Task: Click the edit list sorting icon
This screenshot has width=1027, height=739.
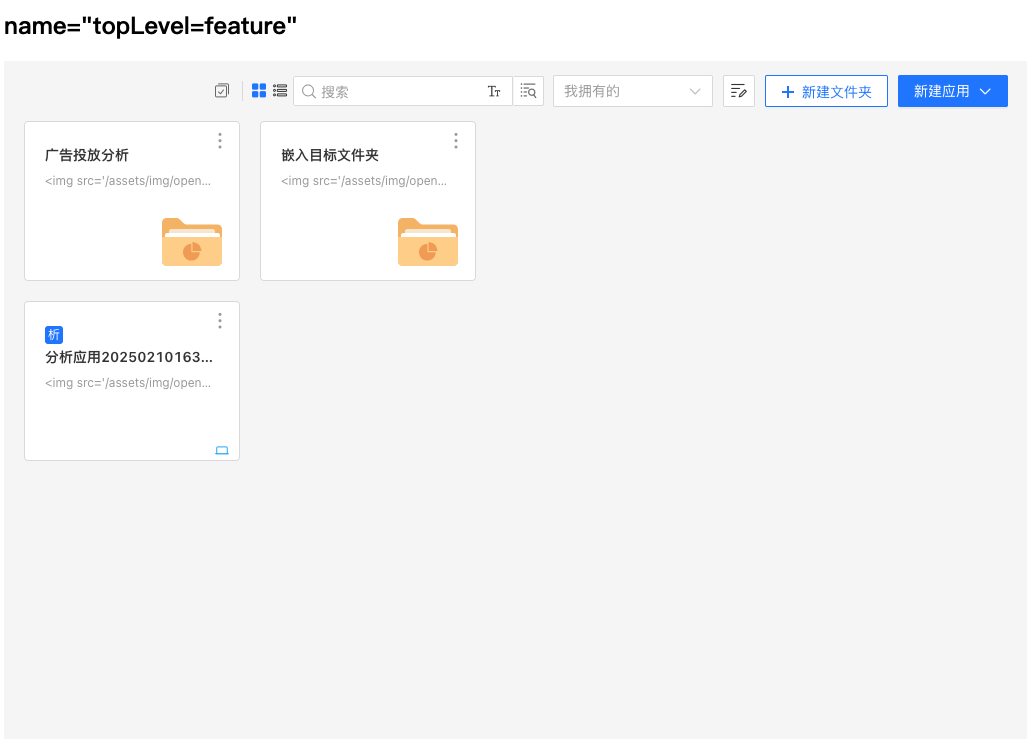Action: 739,91
